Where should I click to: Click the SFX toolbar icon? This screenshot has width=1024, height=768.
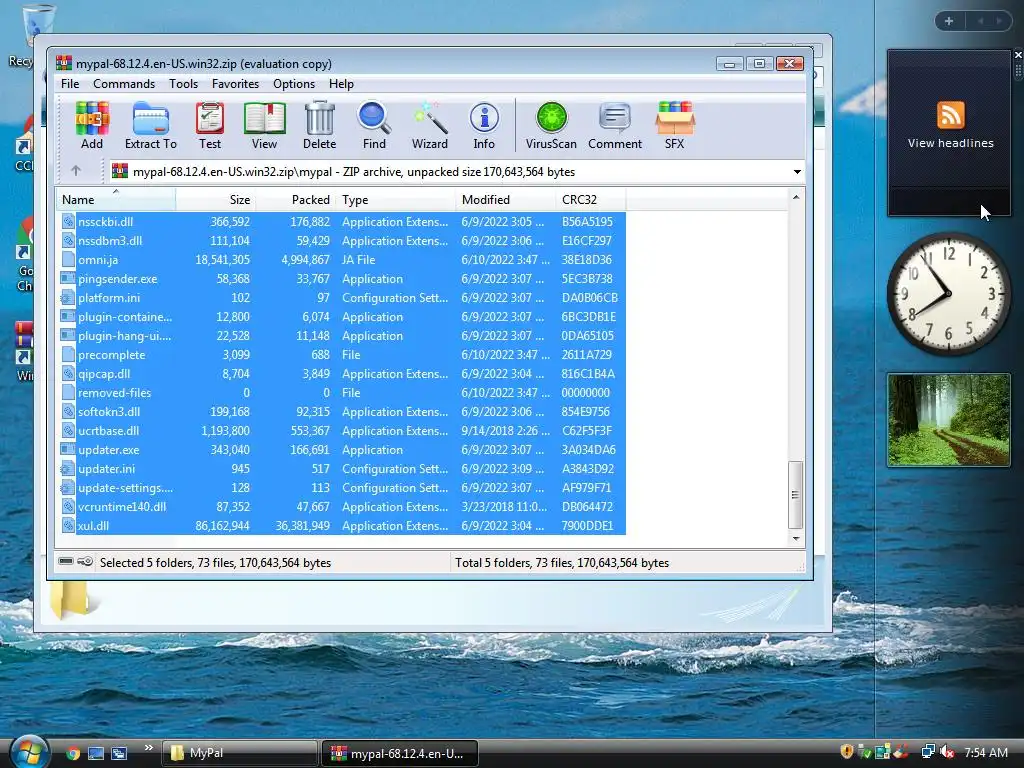click(x=675, y=125)
